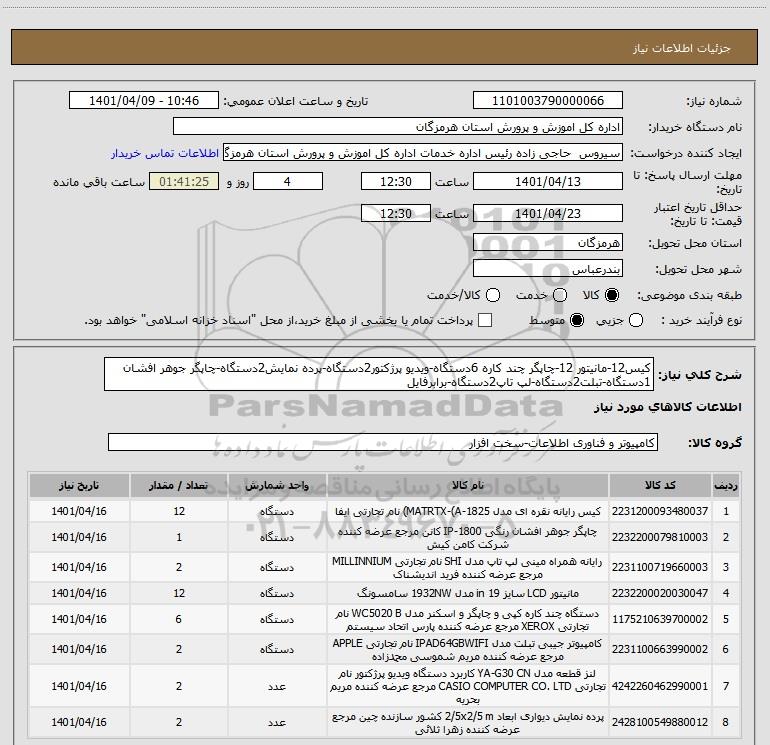Image resolution: width=770 pixels, height=745 pixels.
Task: Select product code 2232200020030047
Action: (660, 593)
